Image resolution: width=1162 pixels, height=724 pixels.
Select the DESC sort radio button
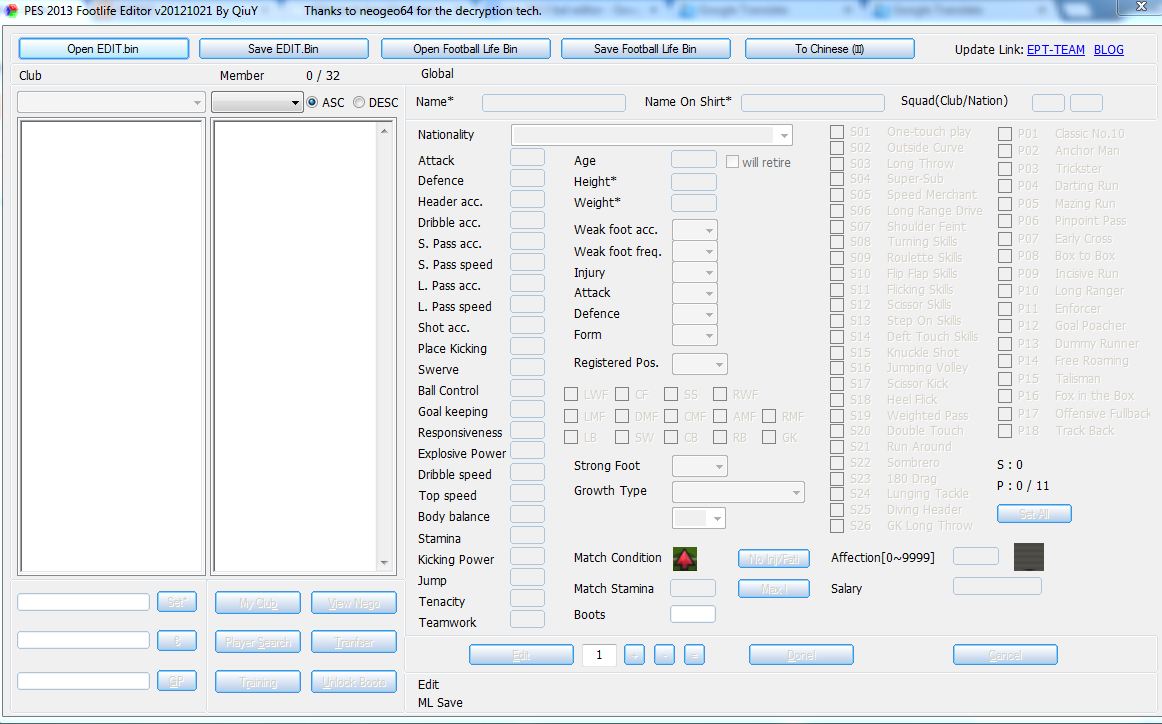tap(359, 102)
